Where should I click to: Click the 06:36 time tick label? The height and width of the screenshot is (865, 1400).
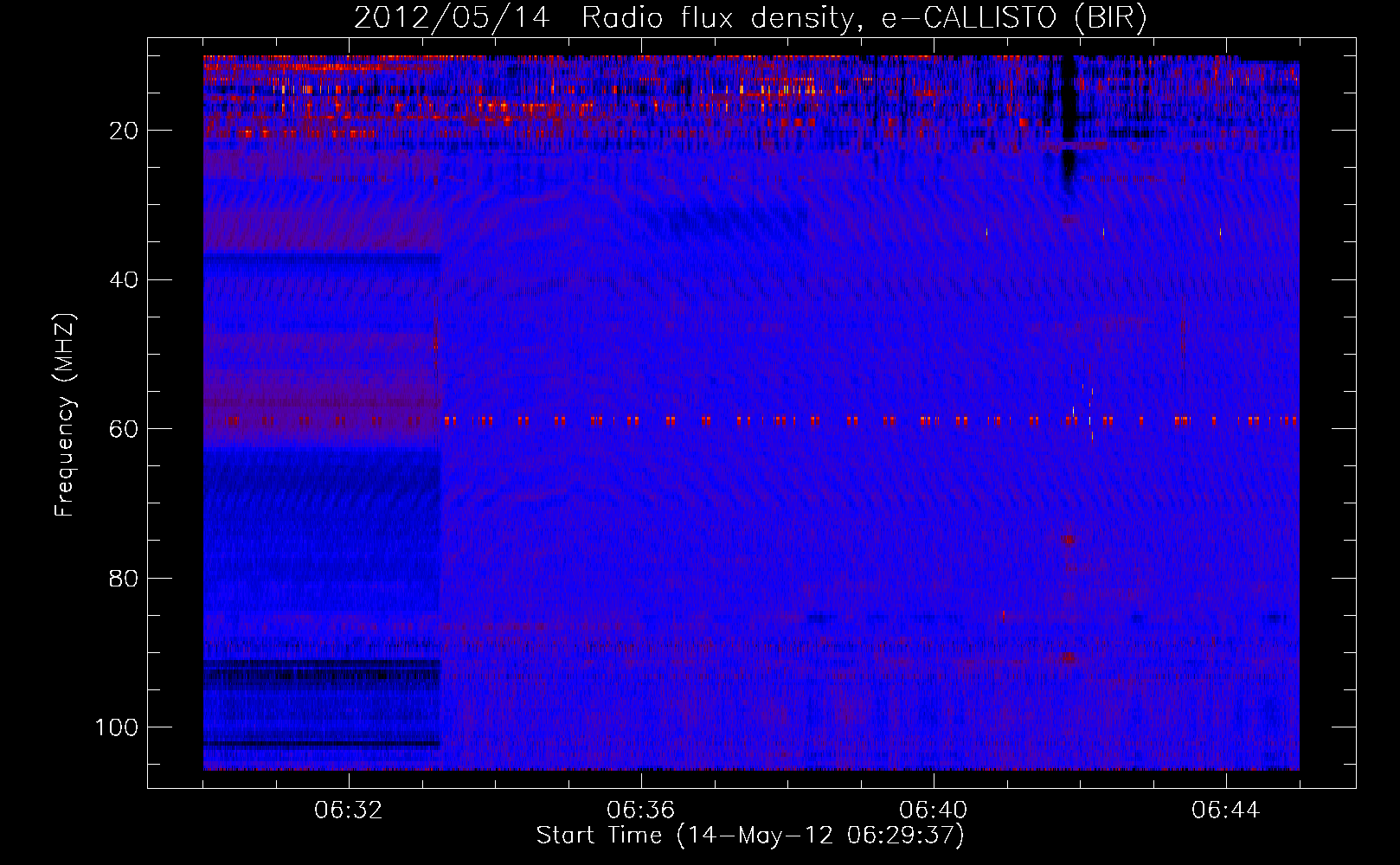pyautogui.click(x=641, y=811)
